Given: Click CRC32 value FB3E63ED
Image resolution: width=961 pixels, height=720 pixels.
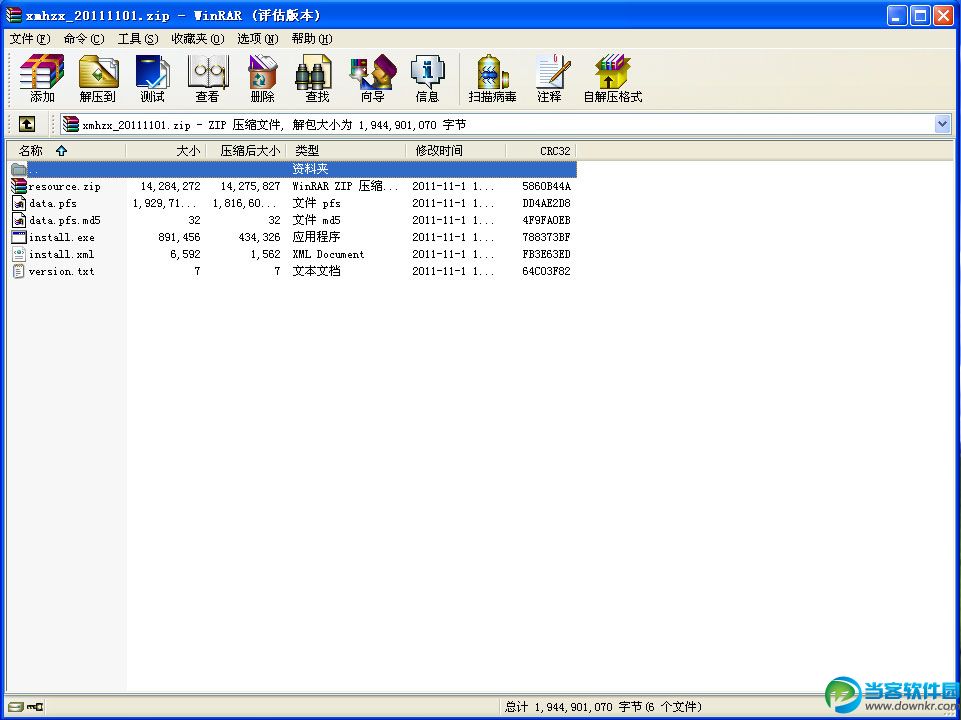Looking at the screenshot, I should [x=546, y=254].
